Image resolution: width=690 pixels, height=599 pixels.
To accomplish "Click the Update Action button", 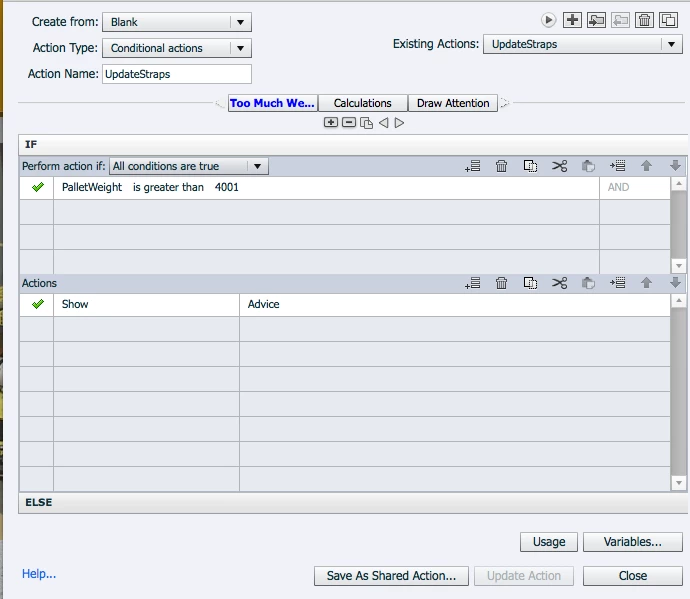I will pos(524,576).
